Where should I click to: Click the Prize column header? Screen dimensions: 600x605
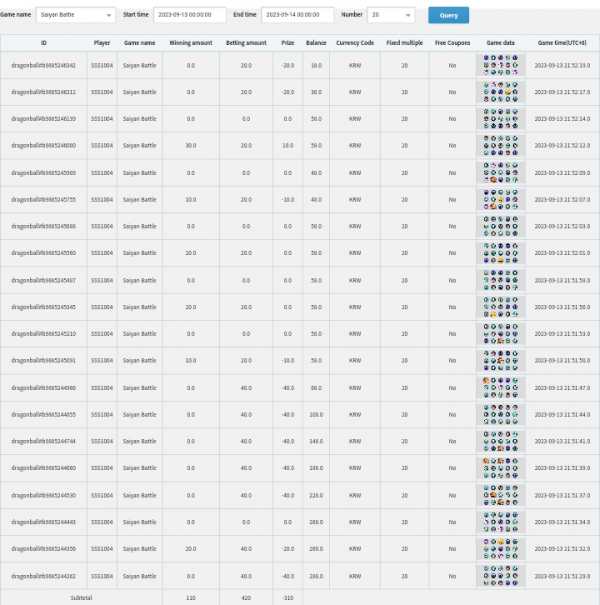pos(287,43)
